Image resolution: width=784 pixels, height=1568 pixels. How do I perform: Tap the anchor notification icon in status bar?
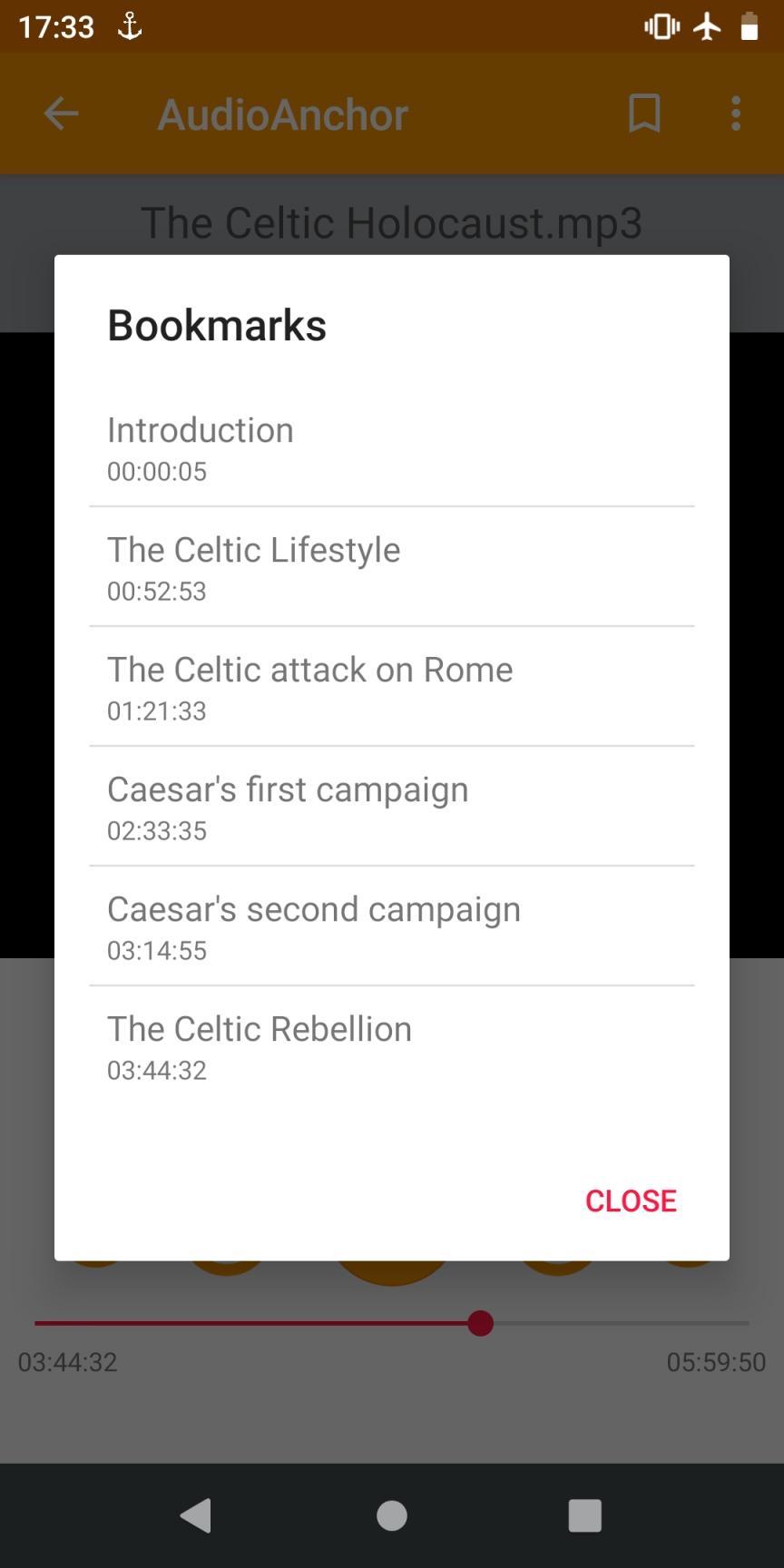[x=130, y=27]
